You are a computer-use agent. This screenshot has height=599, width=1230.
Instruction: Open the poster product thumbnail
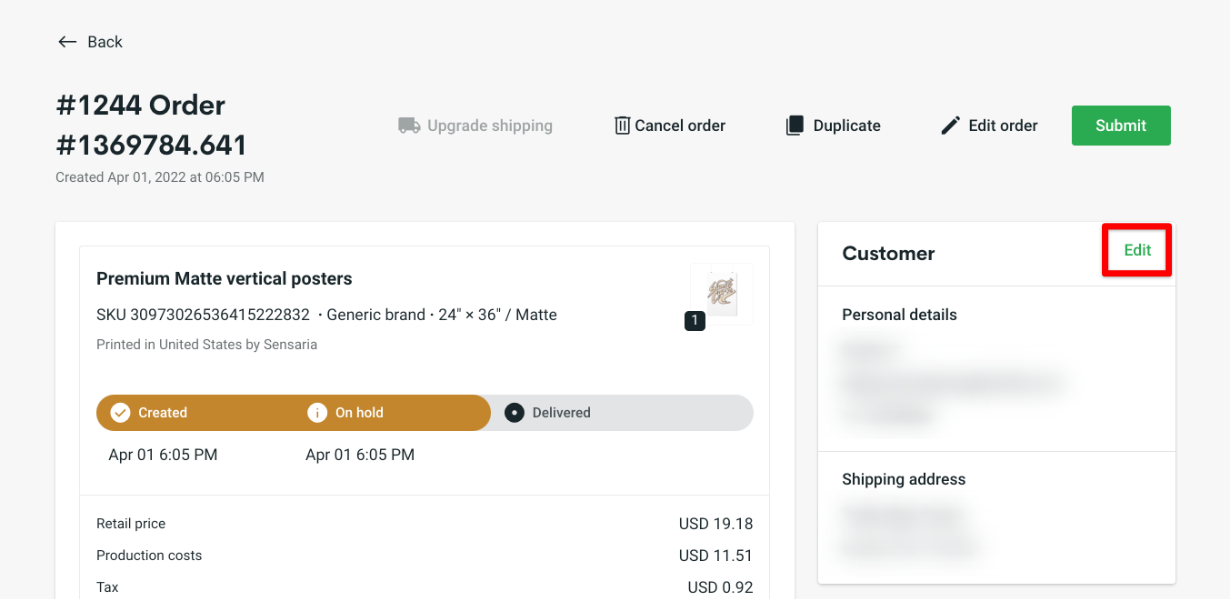(721, 292)
